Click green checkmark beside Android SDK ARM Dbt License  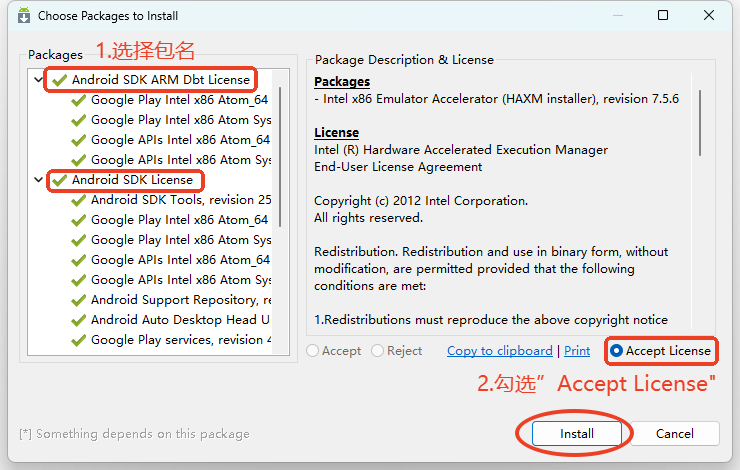(x=60, y=79)
